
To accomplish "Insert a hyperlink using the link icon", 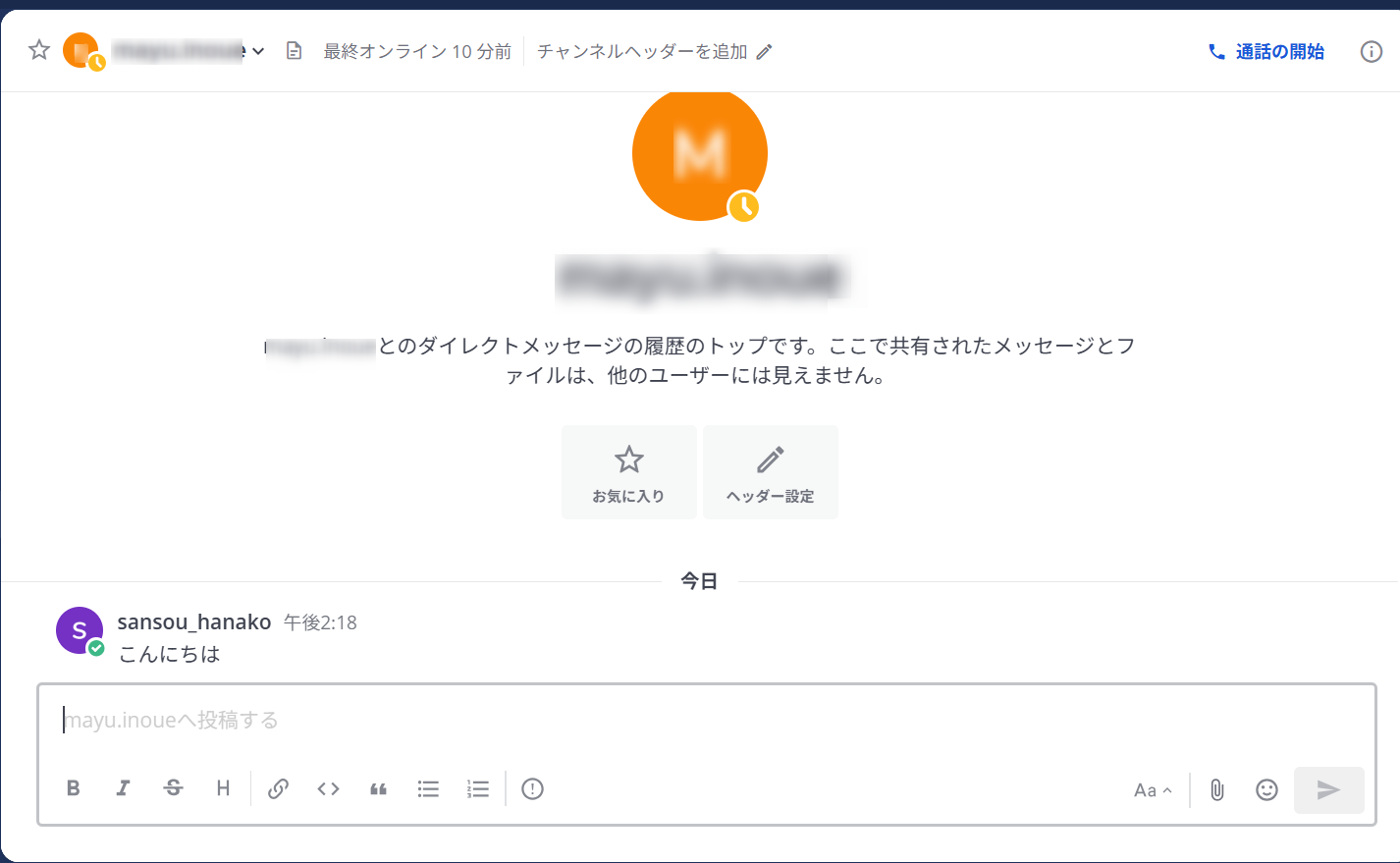I will tap(278, 788).
